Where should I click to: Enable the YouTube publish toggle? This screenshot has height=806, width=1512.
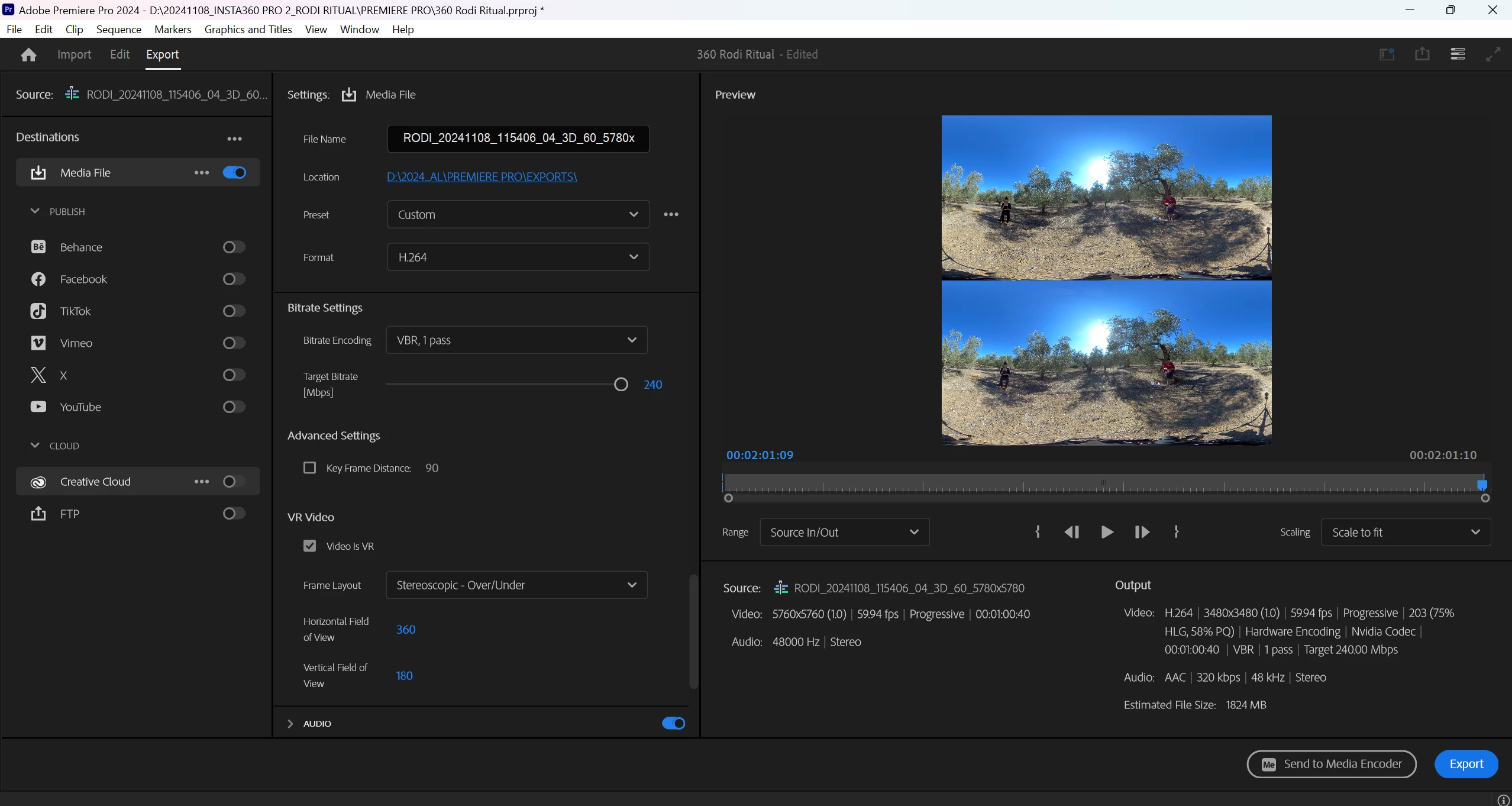tap(234, 407)
